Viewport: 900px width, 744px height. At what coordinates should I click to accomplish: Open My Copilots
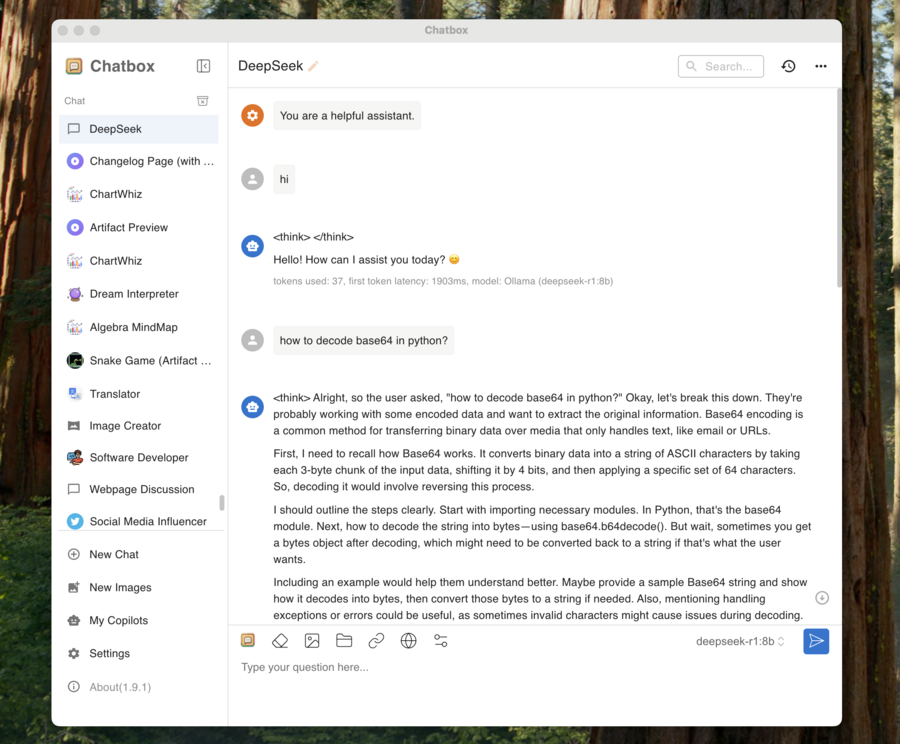(x=119, y=620)
